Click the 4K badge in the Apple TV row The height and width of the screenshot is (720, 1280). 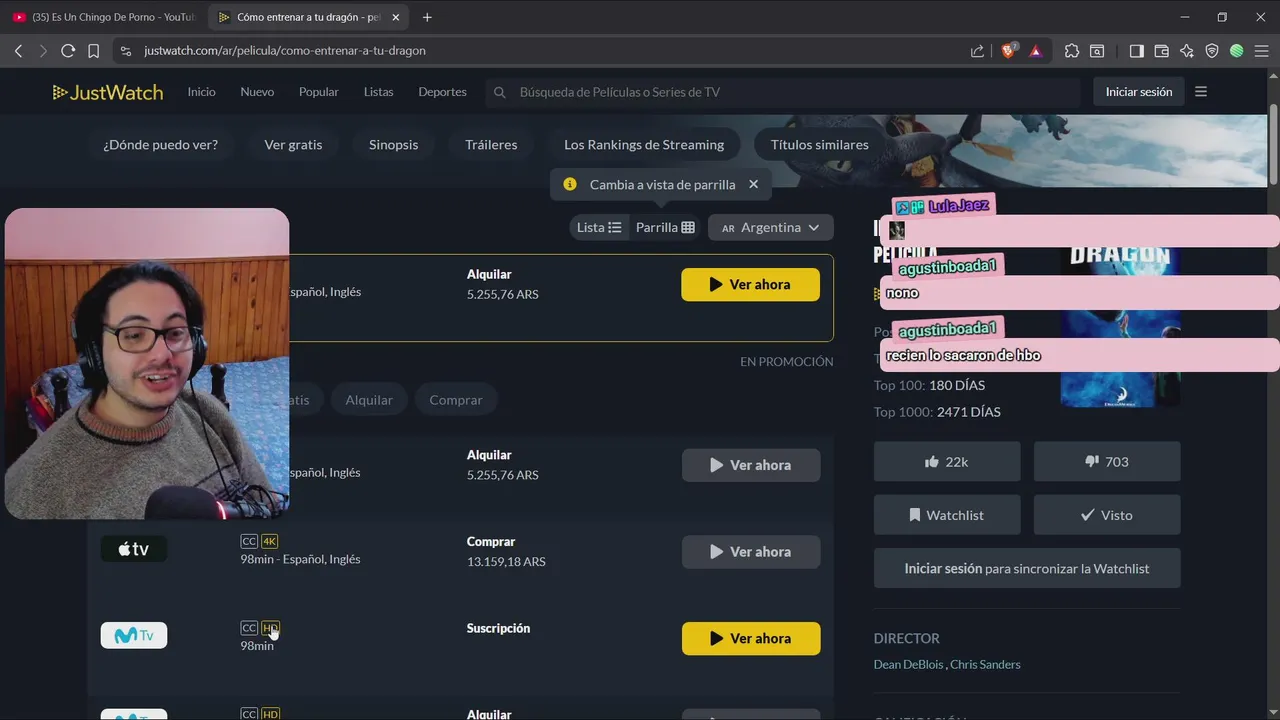click(x=269, y=541)
